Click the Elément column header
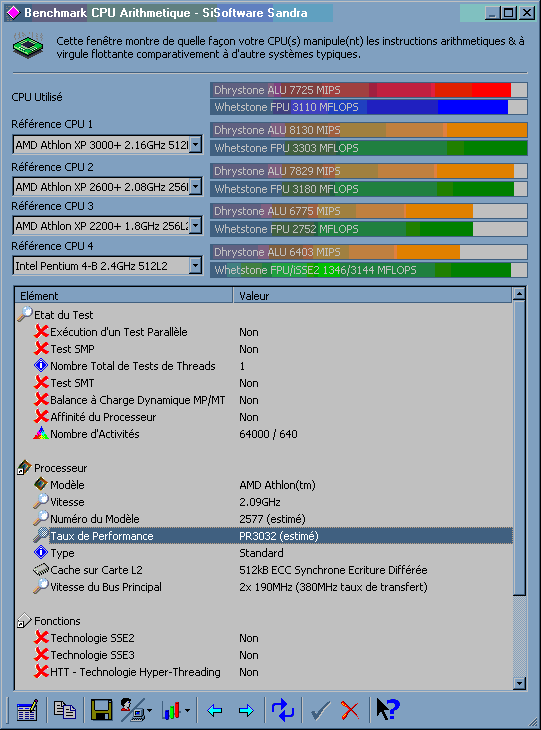This screenshot has width=541, height=730. tap(123, 296)
